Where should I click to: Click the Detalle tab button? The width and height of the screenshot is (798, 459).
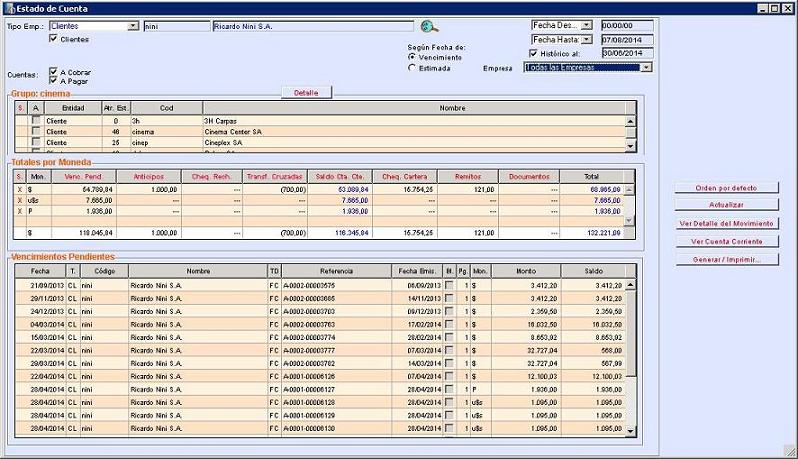coord(305,92)
